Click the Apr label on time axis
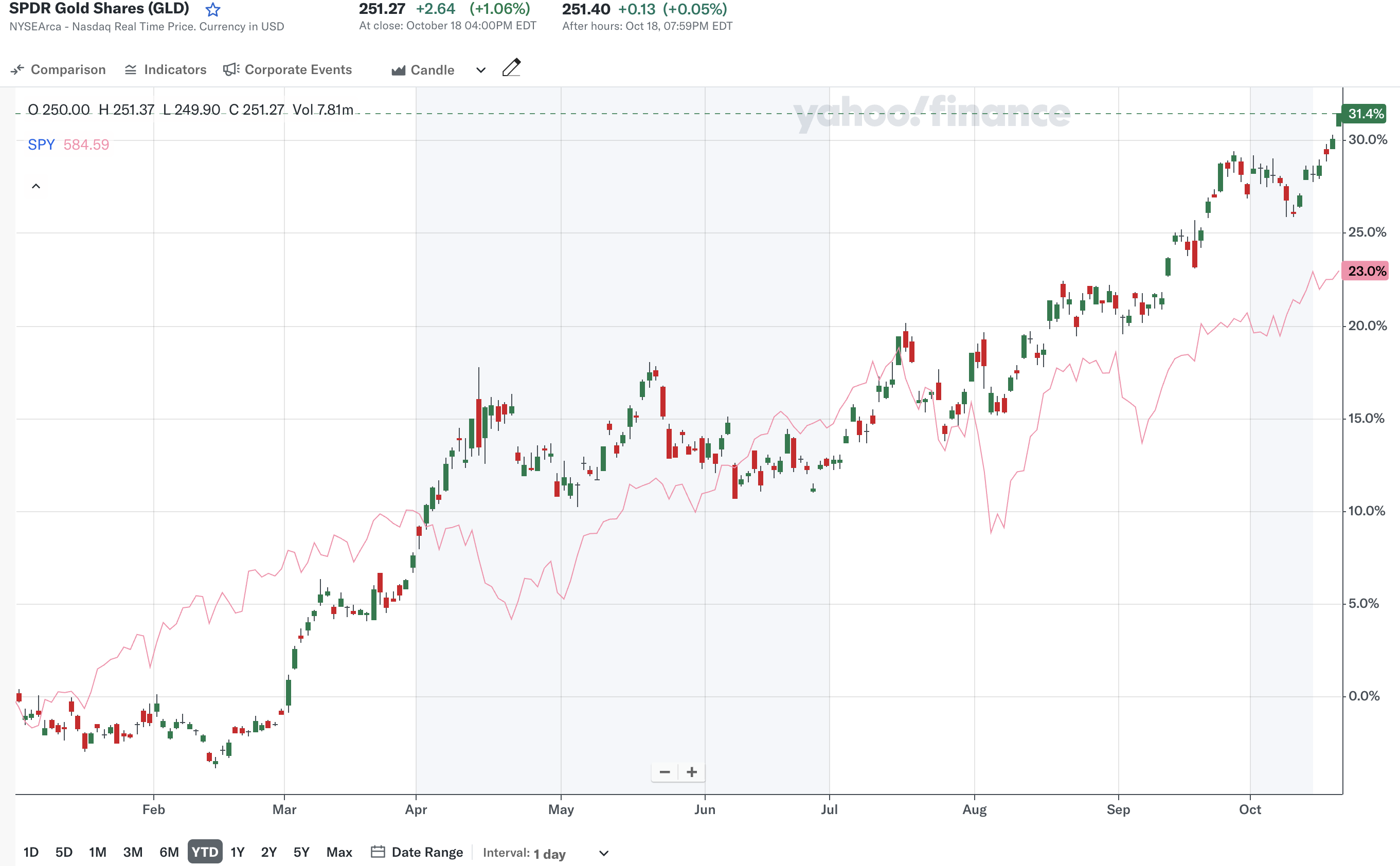The width and height of the screenshot is (1400, 866). tap(416, 810)
